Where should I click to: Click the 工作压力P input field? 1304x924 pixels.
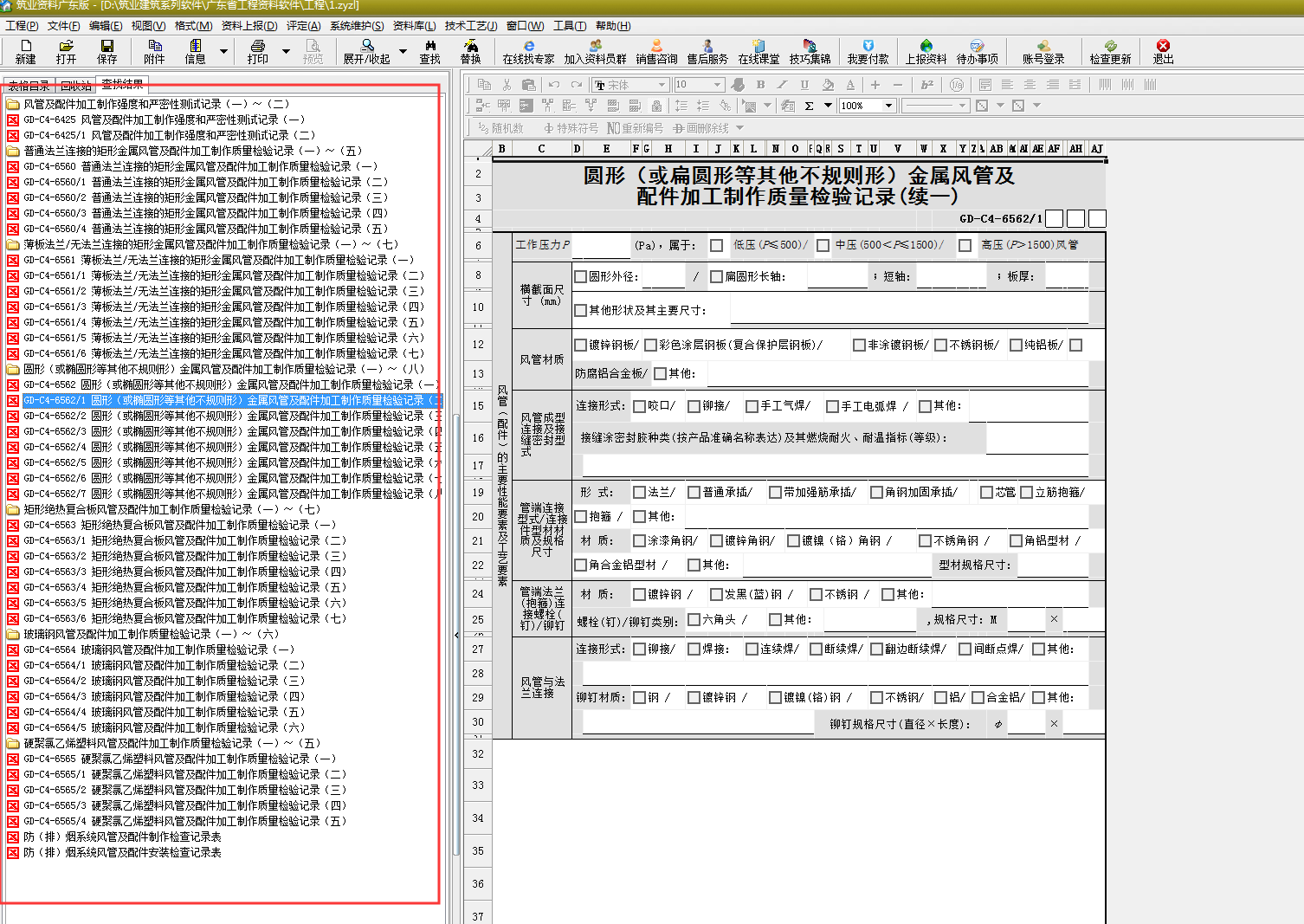[x=601, y=245]
